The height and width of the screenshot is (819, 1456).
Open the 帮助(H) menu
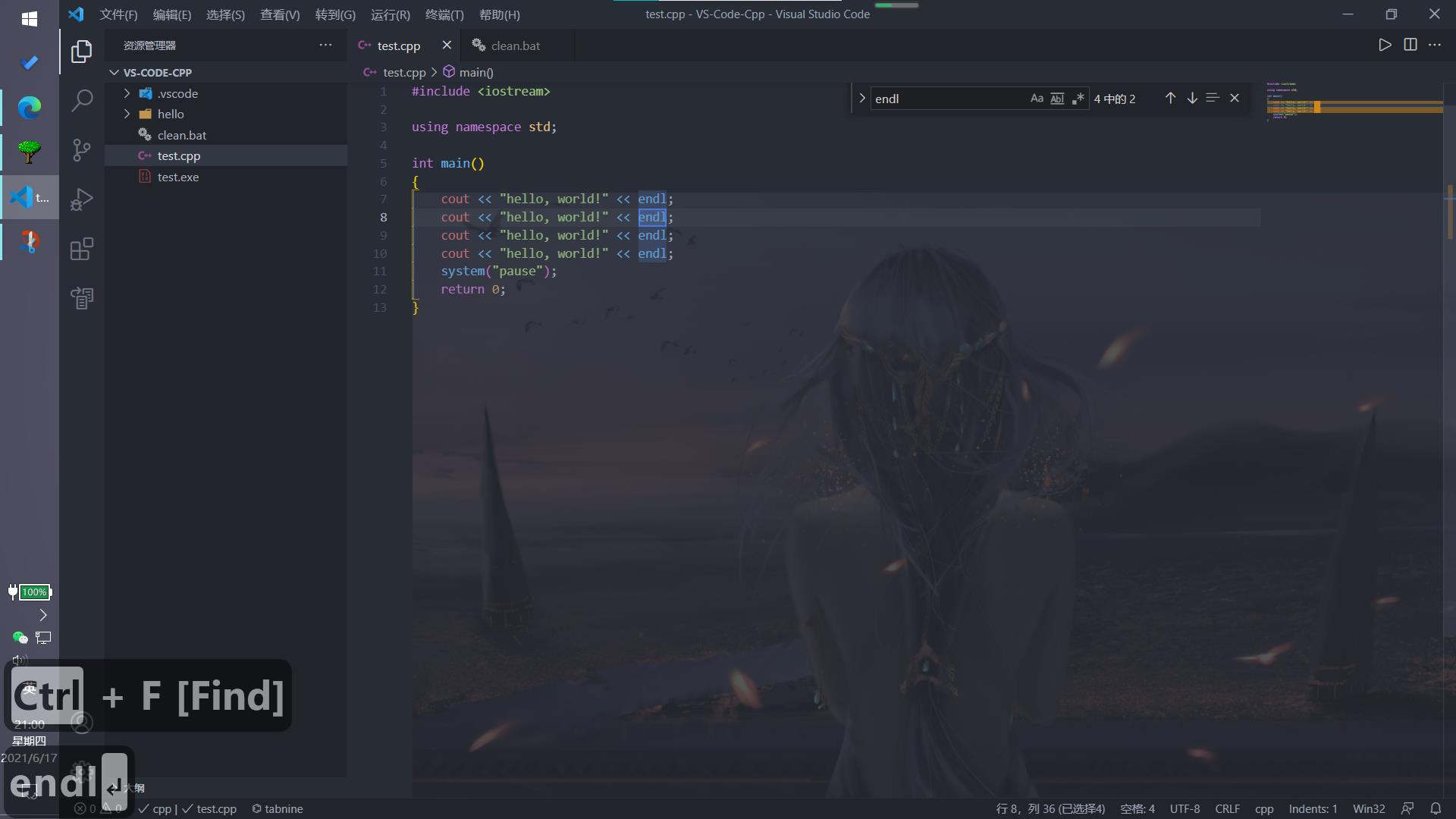pos(500,14)
